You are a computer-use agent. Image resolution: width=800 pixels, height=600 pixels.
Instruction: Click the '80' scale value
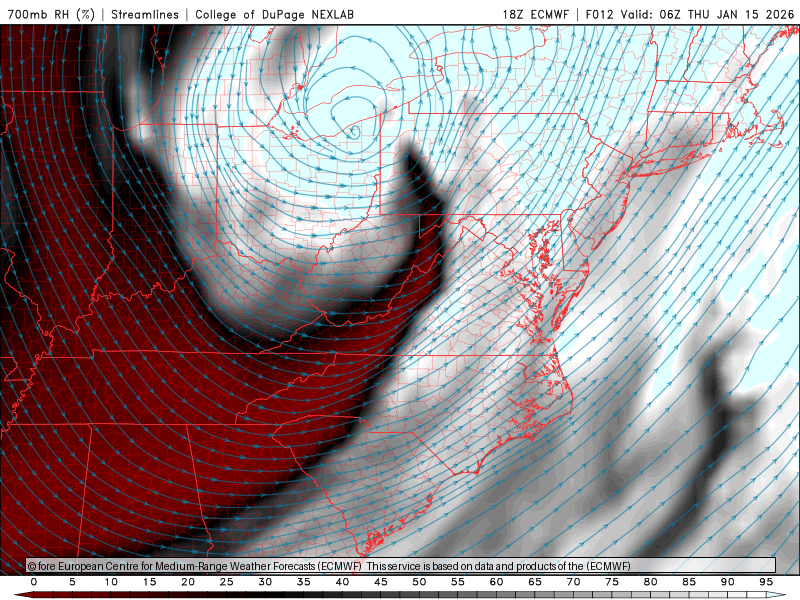coord(651,582)
